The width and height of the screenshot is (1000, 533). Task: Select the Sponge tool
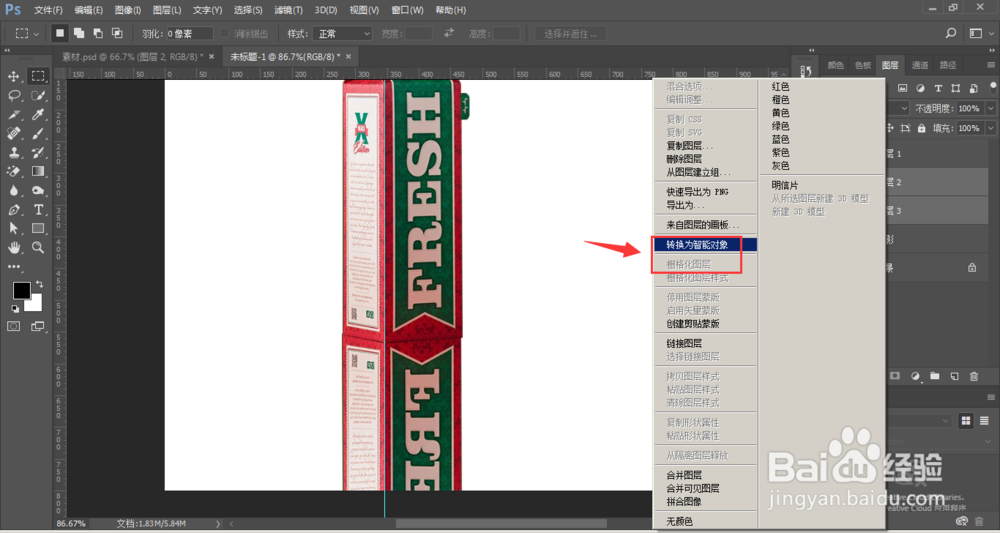(38, 191)
